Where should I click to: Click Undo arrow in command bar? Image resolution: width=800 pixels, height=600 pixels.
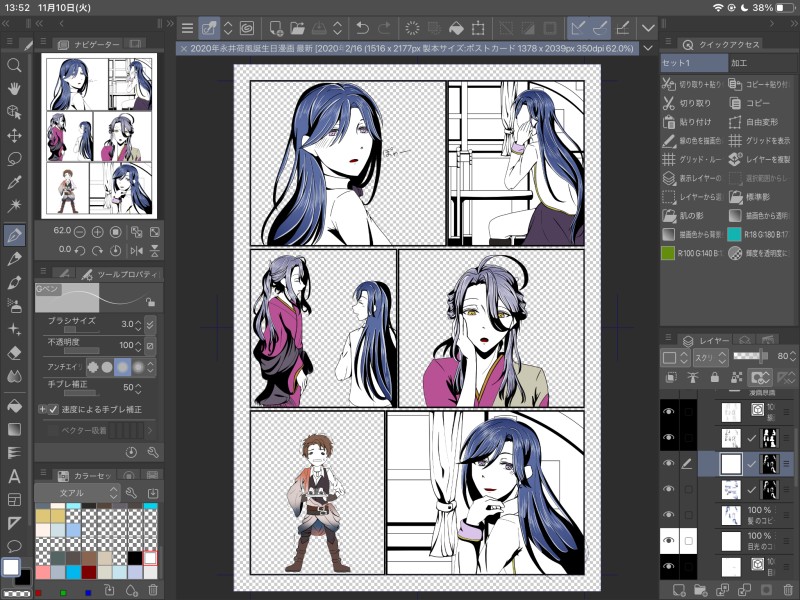pyautogui.click(x=362, y=28)
